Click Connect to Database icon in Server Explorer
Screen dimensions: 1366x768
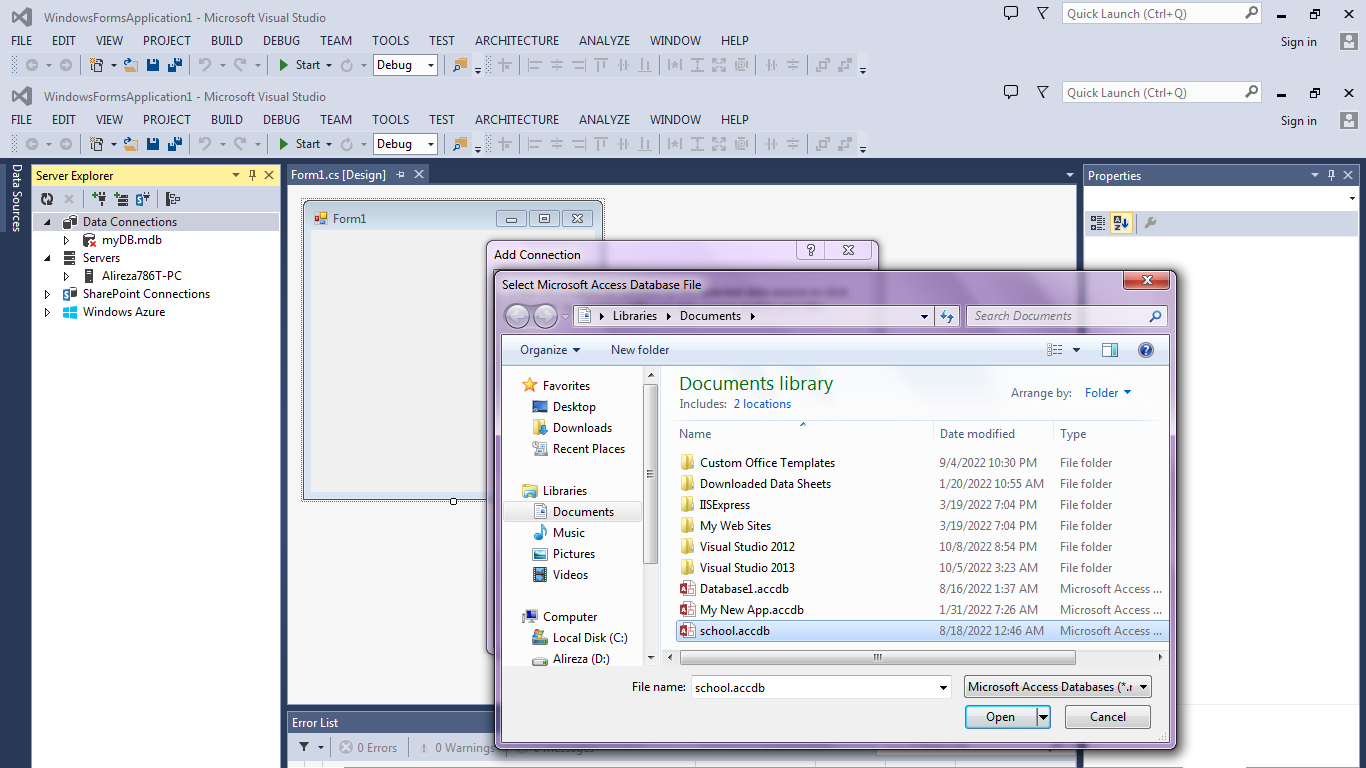point(99,199)
